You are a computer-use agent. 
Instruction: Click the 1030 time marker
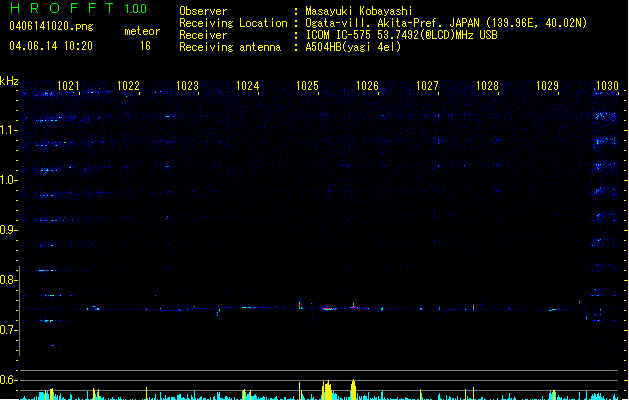607,86
